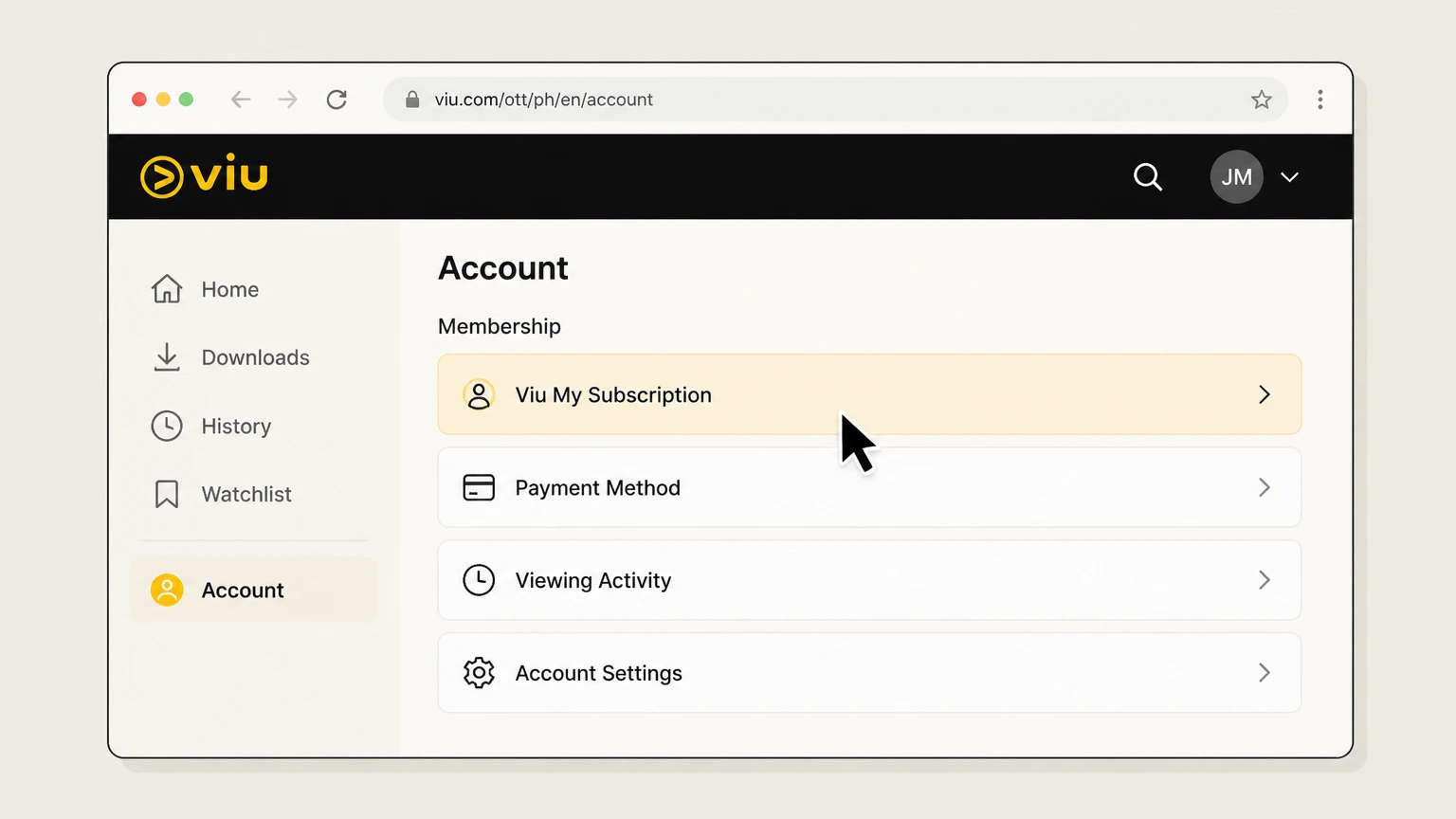Click the Home house icon
Screen dimensions: 1456x819
(x=167, y=289)
